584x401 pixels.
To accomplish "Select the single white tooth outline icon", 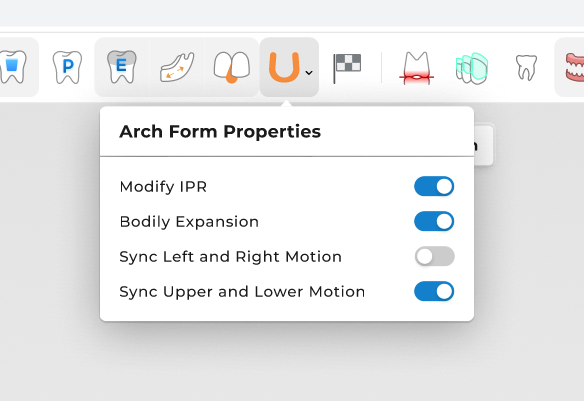I will (526, 67).
